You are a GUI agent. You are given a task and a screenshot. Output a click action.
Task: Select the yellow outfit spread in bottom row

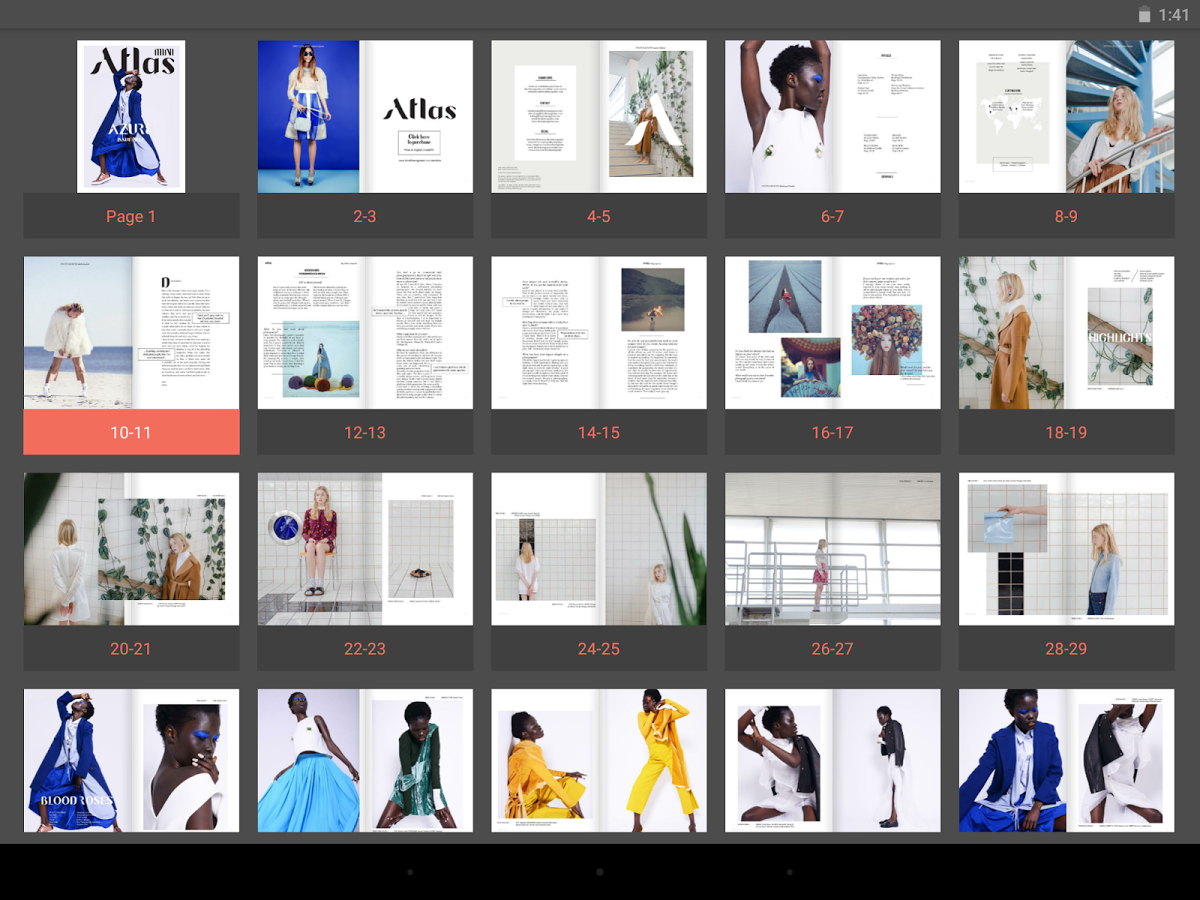(x=598, y=760)
